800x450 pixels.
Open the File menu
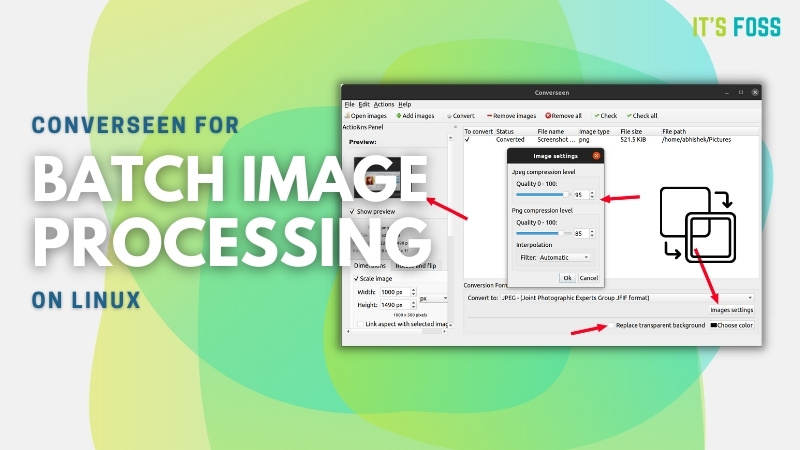pos(350,104)
